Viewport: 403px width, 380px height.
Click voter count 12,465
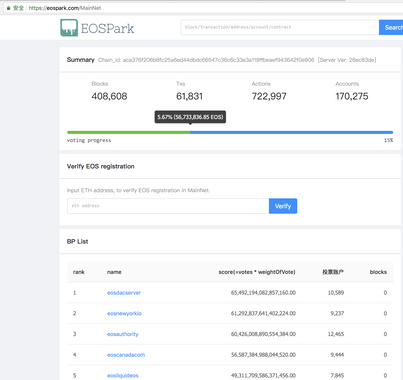pos(336,334)
